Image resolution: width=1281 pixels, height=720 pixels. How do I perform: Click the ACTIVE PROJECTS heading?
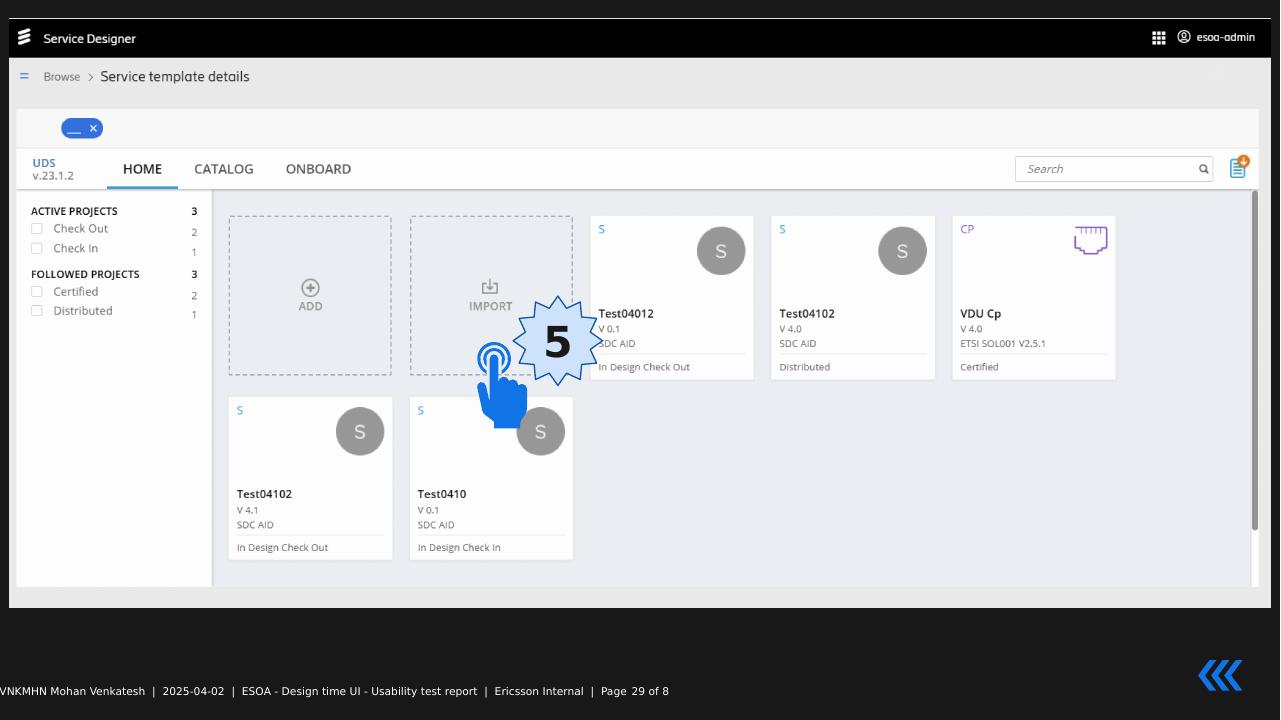[74, 211]
